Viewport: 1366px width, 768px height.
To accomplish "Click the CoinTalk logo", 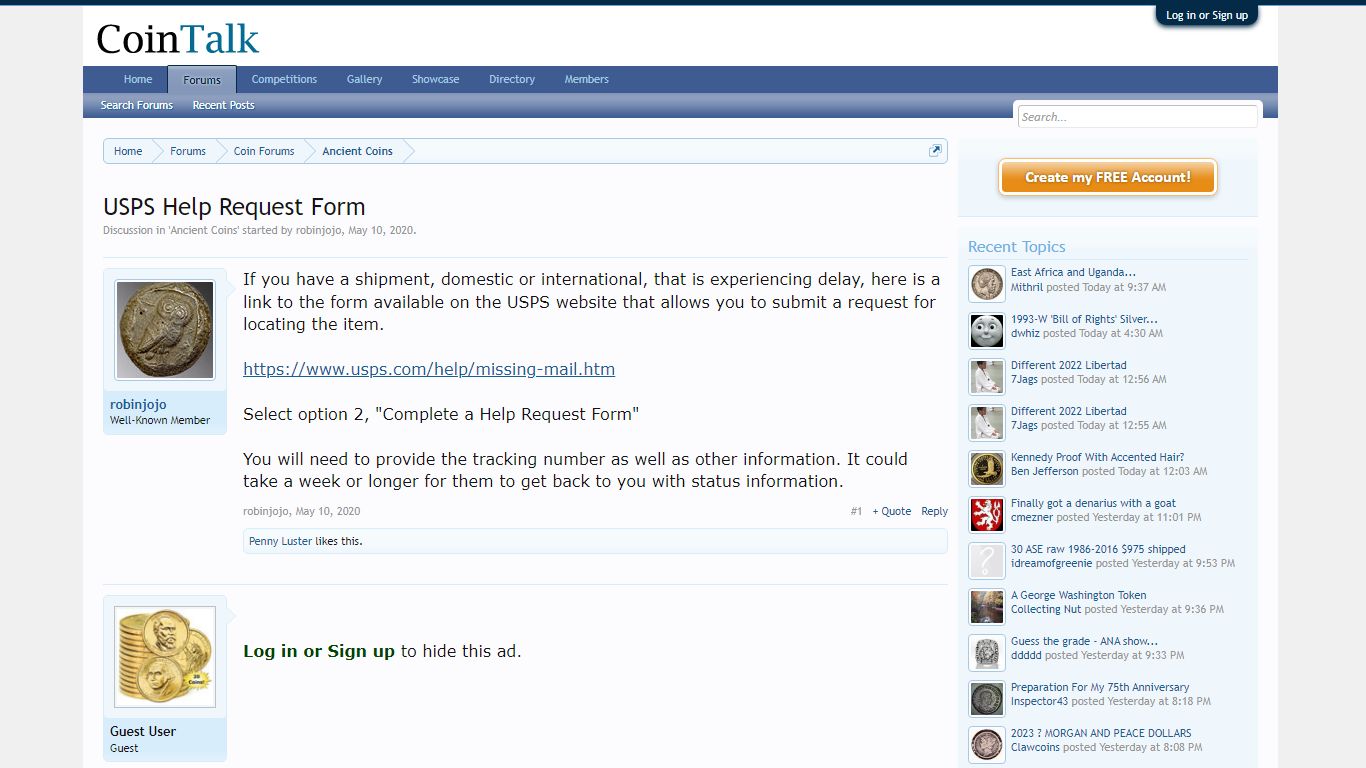I will point(177,39).
